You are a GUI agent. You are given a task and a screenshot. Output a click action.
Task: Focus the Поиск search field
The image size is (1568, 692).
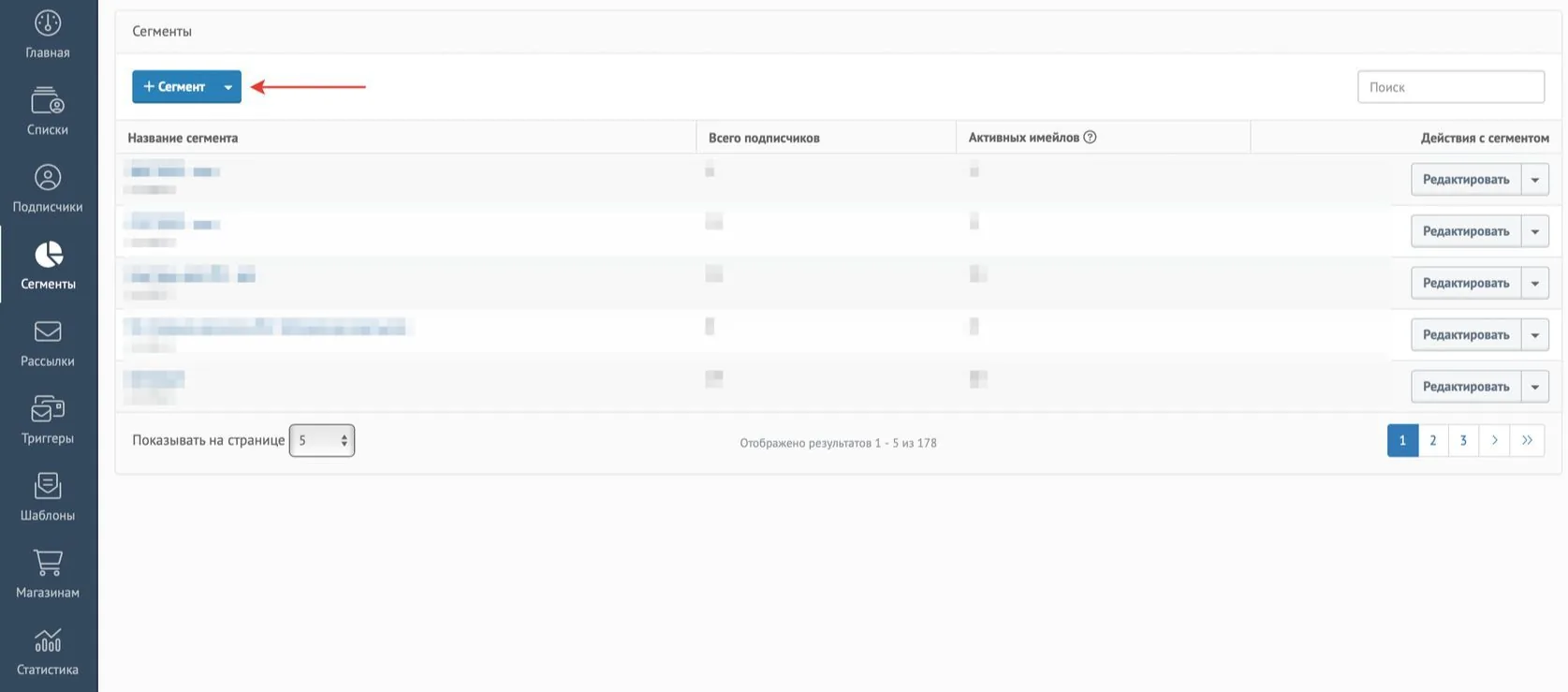(x=1451, y=87)
